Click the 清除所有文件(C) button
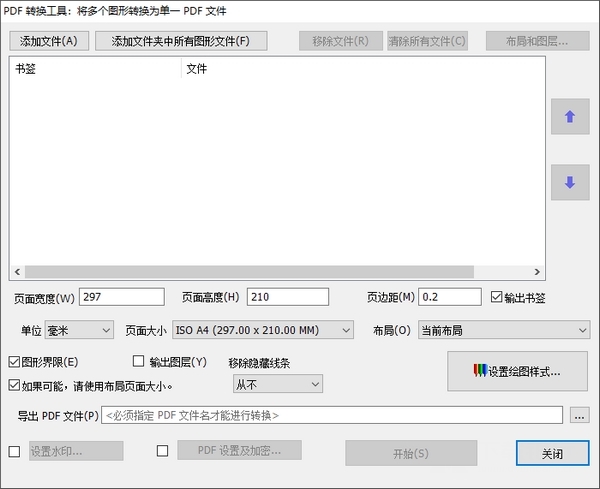 coord(427,41)
